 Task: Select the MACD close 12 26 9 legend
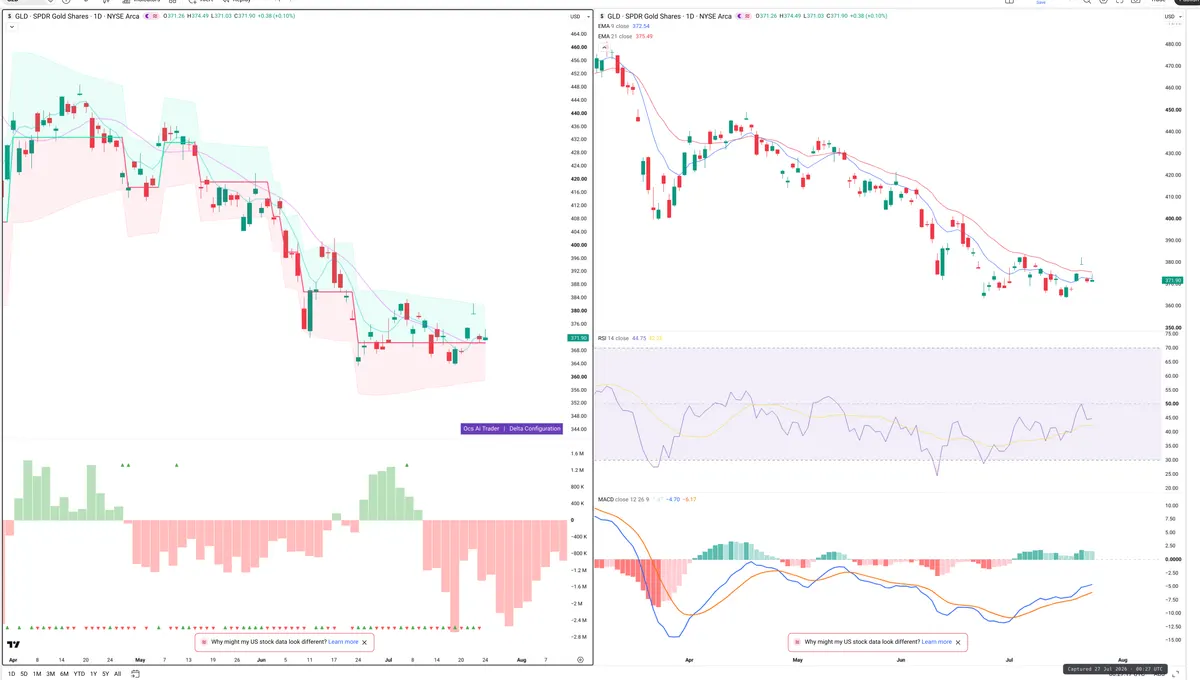(625, 499)
